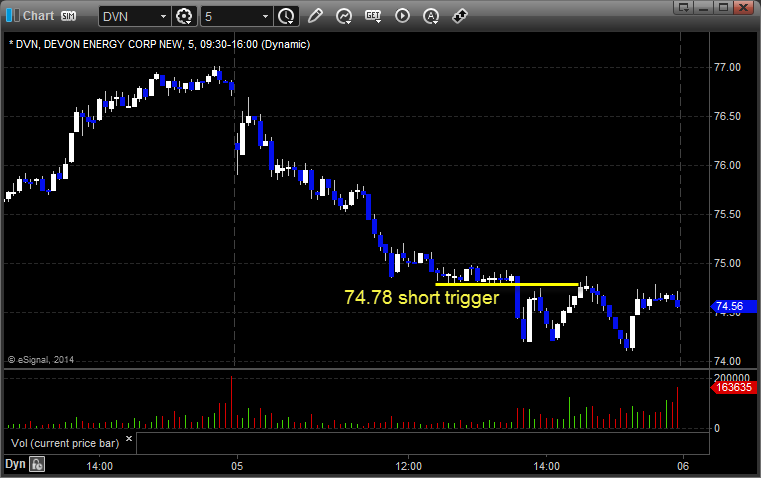The height and width of the screenshot is (478, 761).
Task: Open the symbol settings gear menu
Action: pos(184,16)
